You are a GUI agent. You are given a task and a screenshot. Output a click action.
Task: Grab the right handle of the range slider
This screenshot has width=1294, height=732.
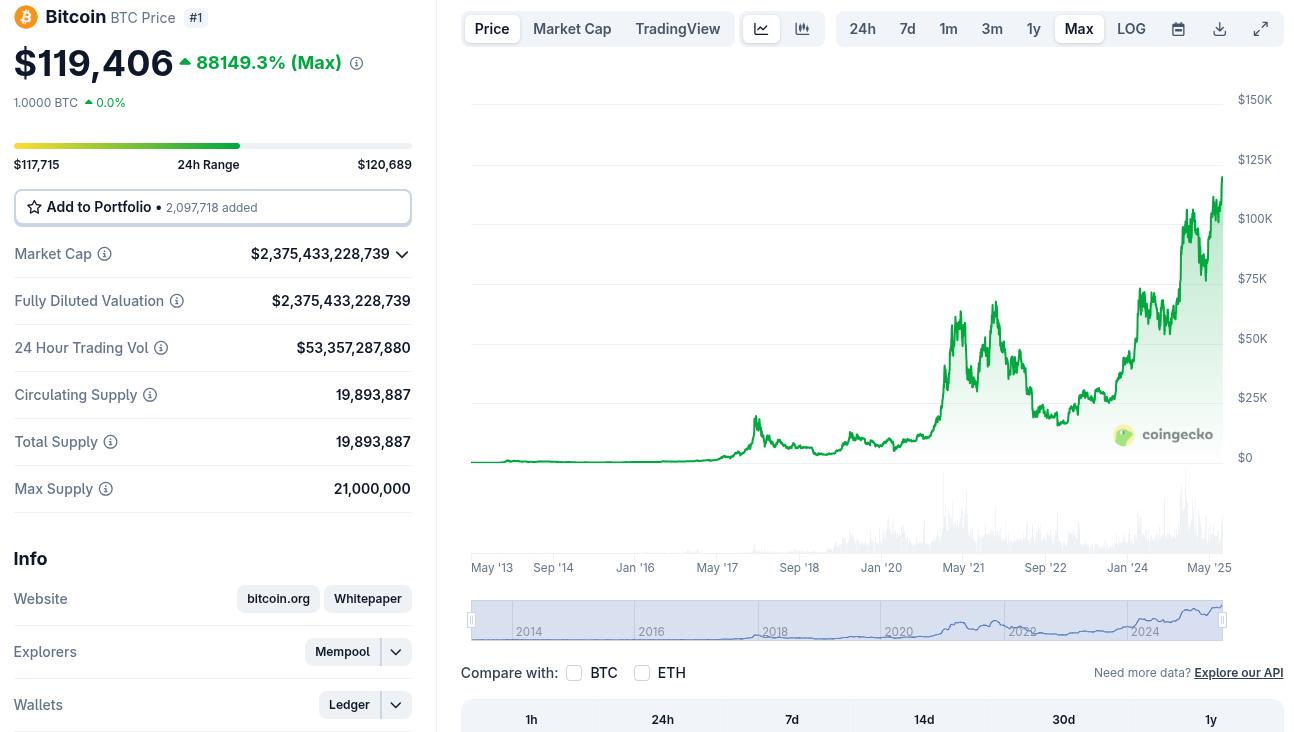click(1222, 620)
